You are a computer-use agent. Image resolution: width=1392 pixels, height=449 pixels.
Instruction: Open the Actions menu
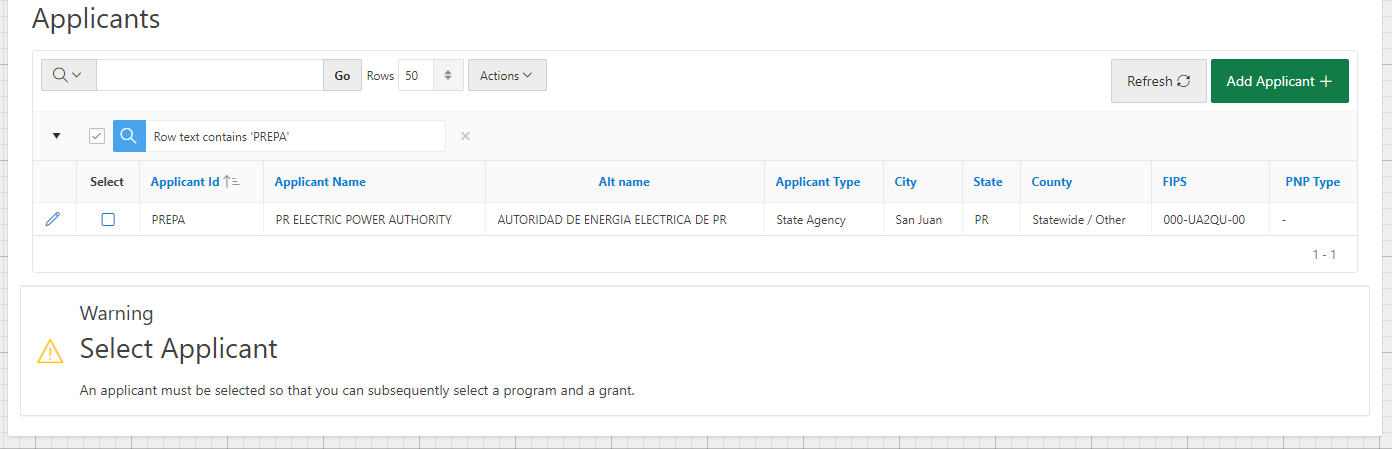(507, 75)
